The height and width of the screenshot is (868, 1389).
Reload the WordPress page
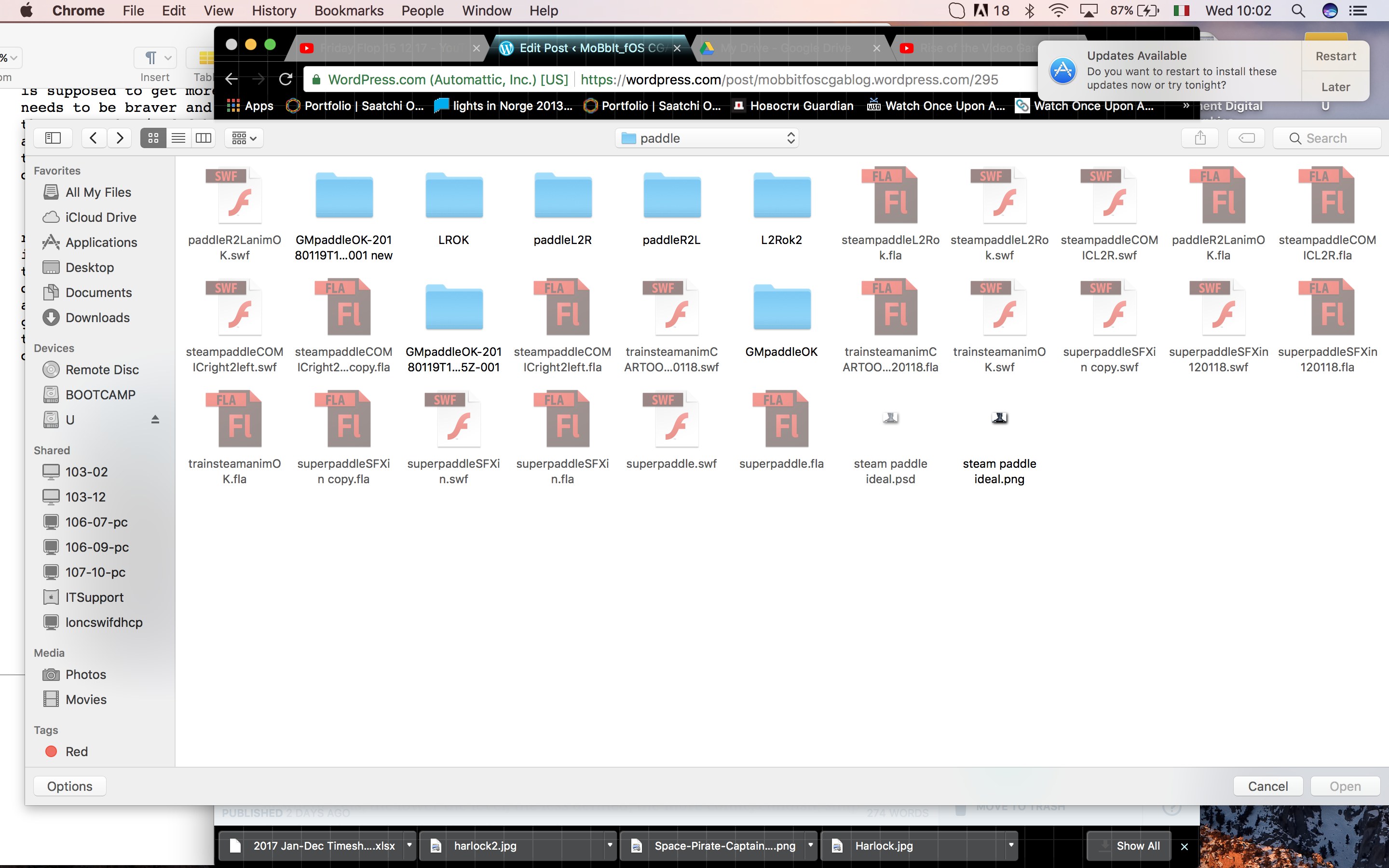285,79
